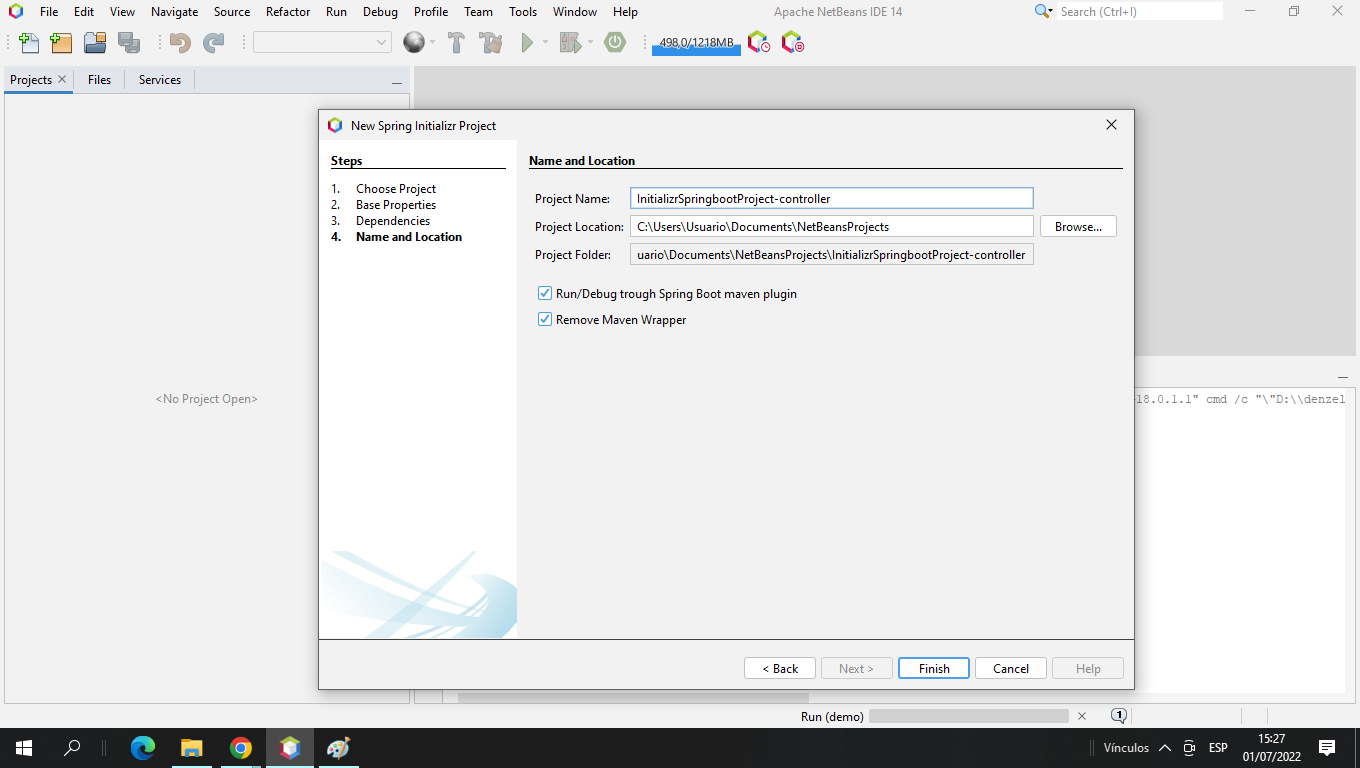Toggle the Remove Maven Wrapper checkbox
This screenshot has height=768, width=1360.
tap(545, 320)
